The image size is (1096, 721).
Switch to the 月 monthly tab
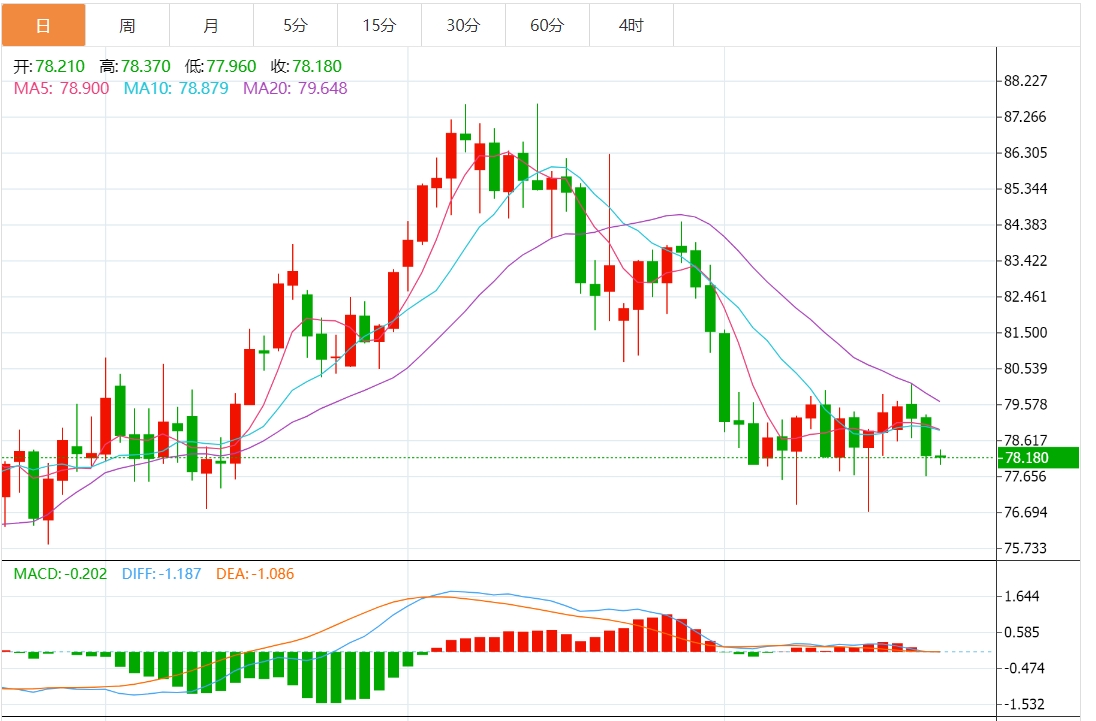click(x=211, y=25)
